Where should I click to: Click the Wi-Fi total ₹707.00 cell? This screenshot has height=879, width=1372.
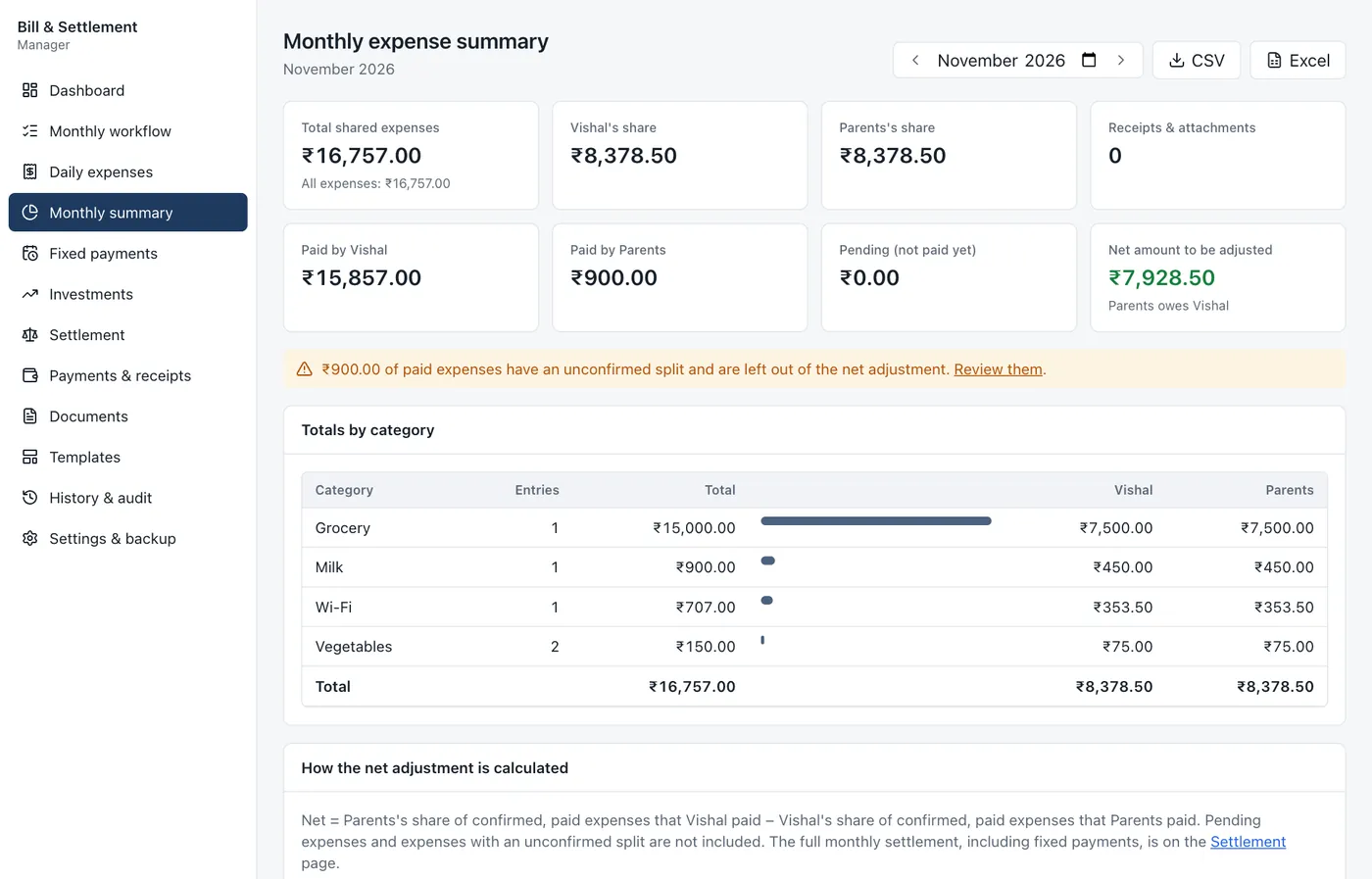click(x=706, y=608)
